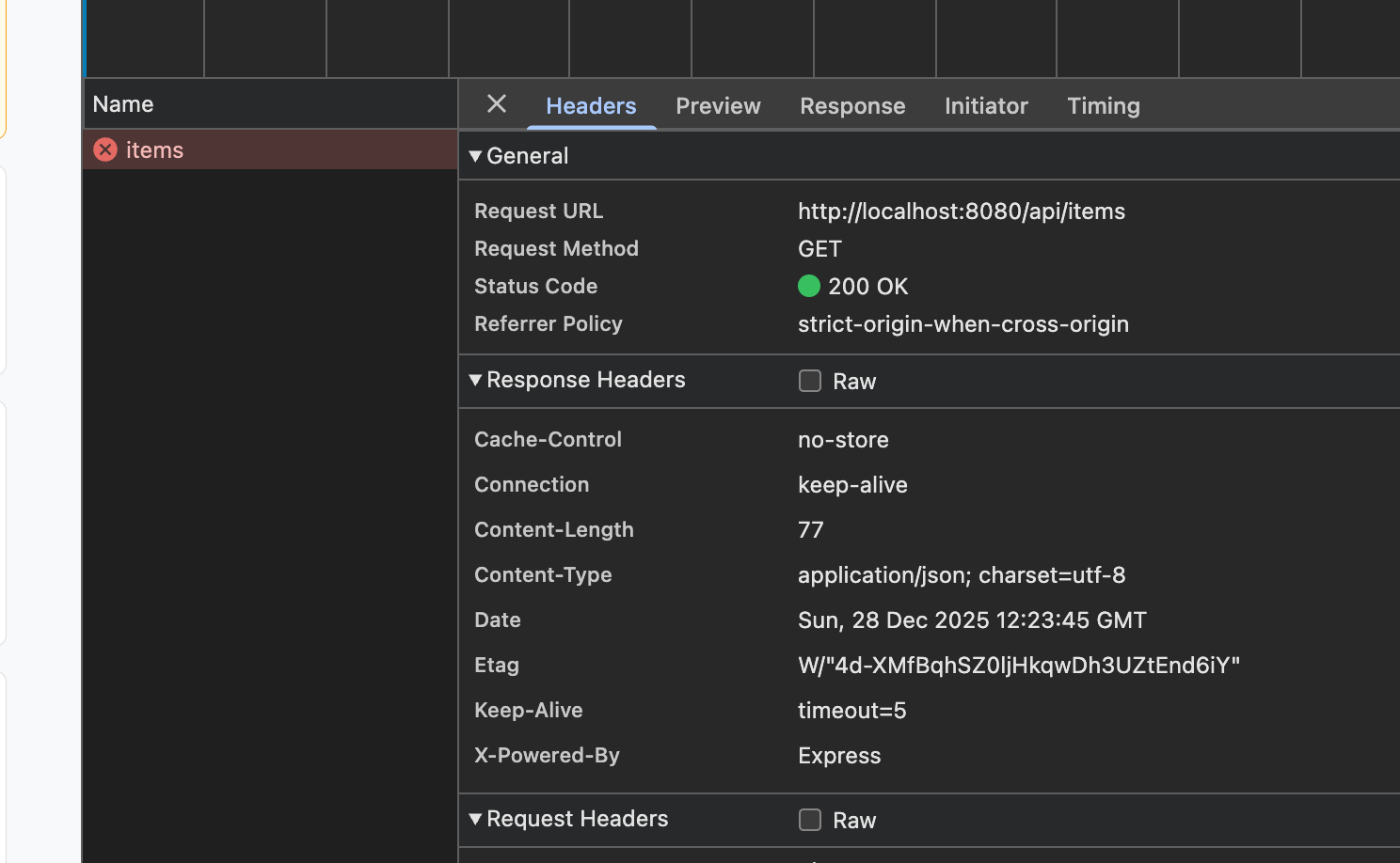This screenshot has height=863, width=1400.
Task: Click the keep-alive Connection value
Action: [853, 485]
